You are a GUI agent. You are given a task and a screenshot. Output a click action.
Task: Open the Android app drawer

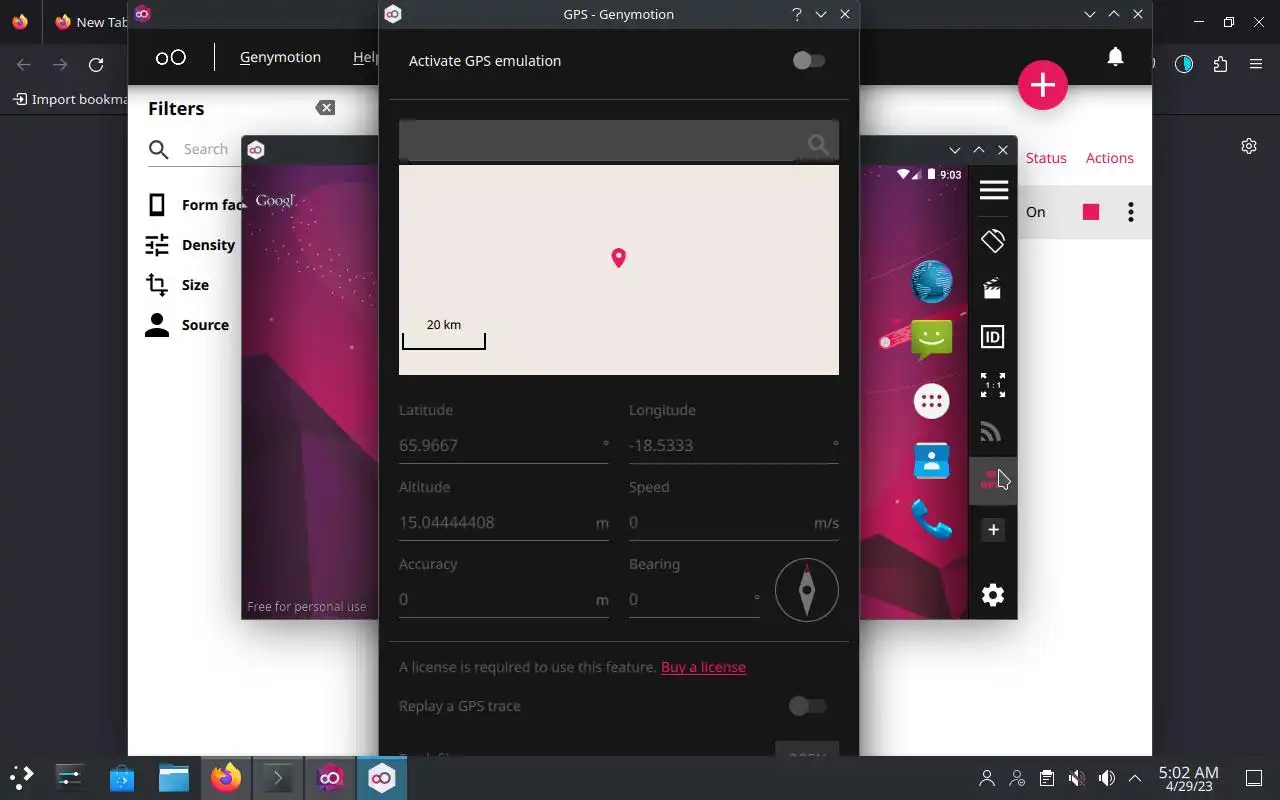pyautogui.click(x=931, y=401)
